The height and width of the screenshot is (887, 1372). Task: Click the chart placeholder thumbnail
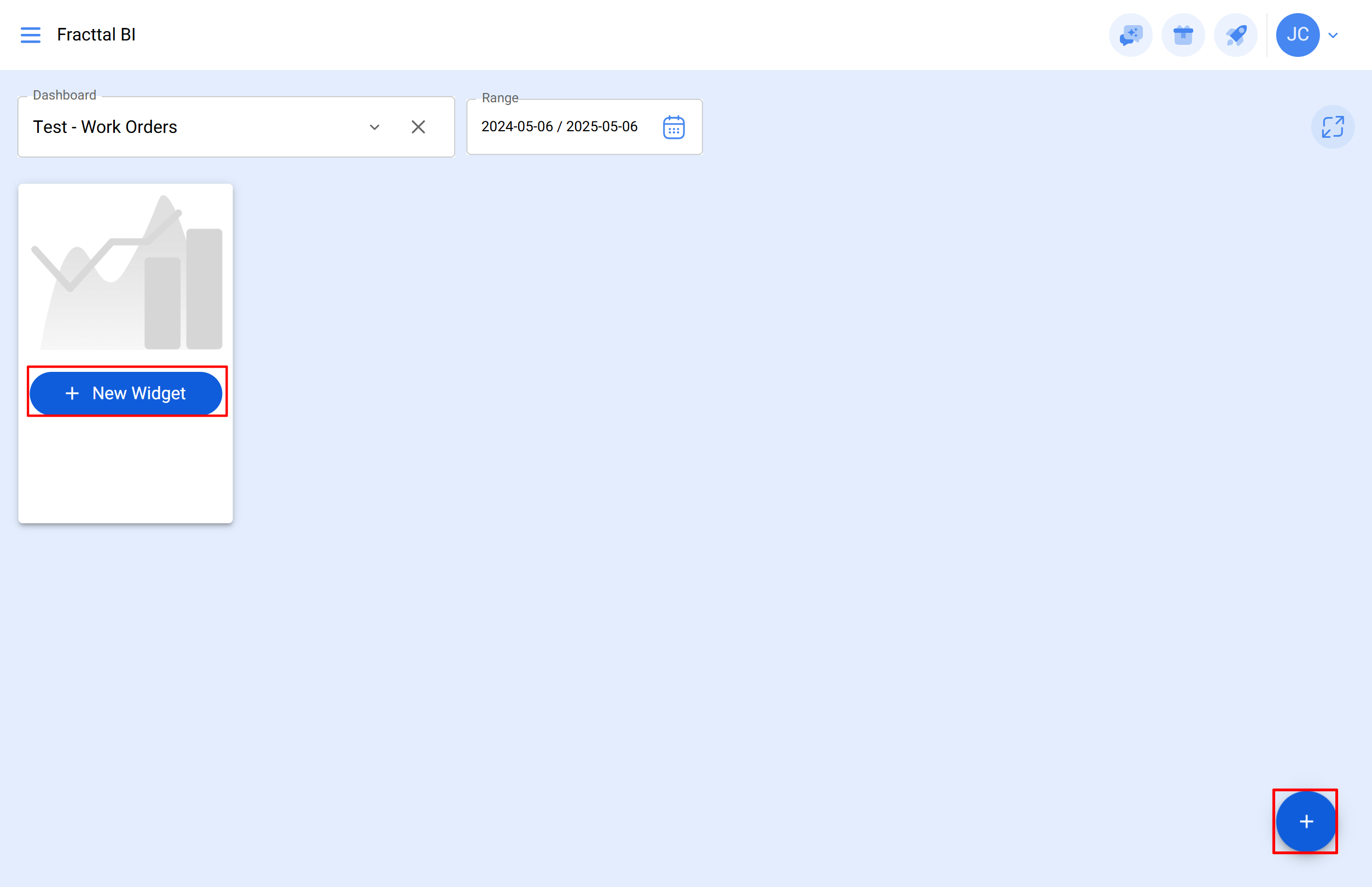click(x=126, y=271)
